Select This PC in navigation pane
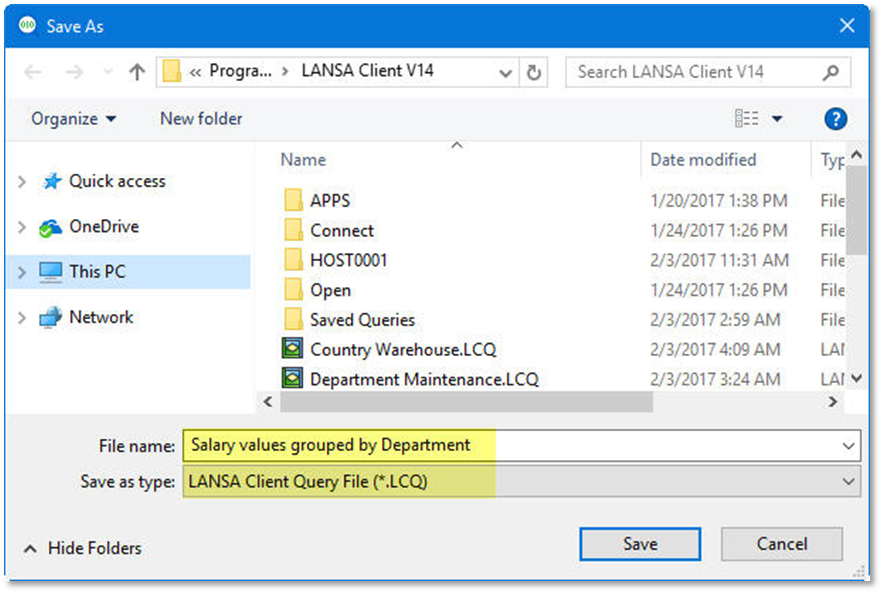Screen dimensions: 882x593 [97, 272]
